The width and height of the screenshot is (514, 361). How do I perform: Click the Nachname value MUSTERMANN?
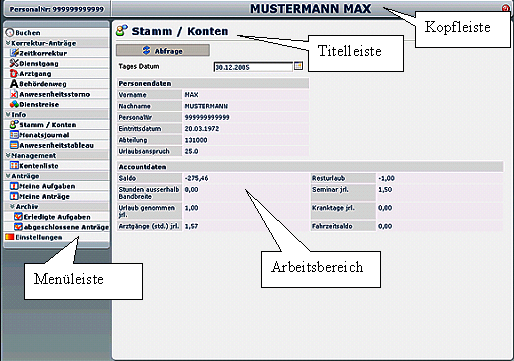coord(206,106)
